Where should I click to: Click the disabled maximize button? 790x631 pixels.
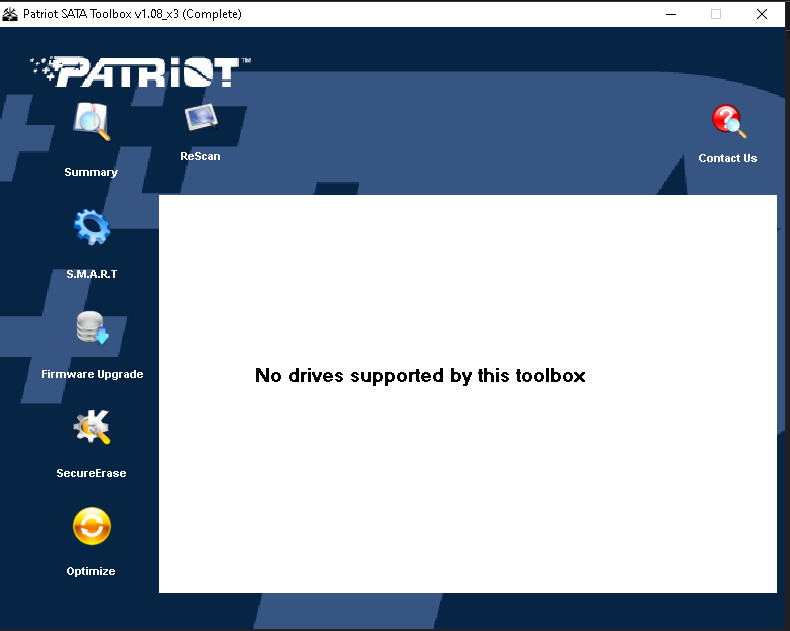tap(716, 14)
